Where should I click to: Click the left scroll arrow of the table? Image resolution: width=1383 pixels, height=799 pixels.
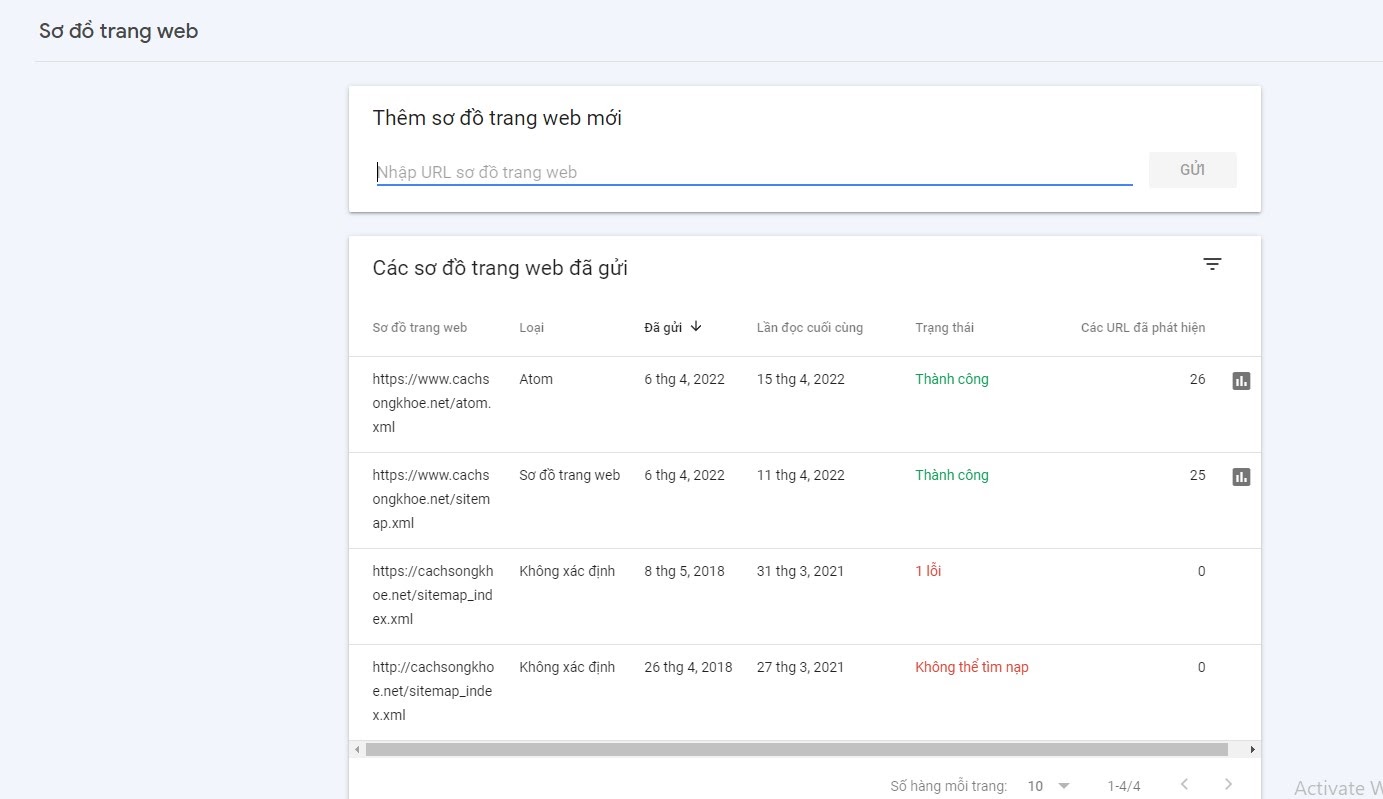tap(357, 748)
